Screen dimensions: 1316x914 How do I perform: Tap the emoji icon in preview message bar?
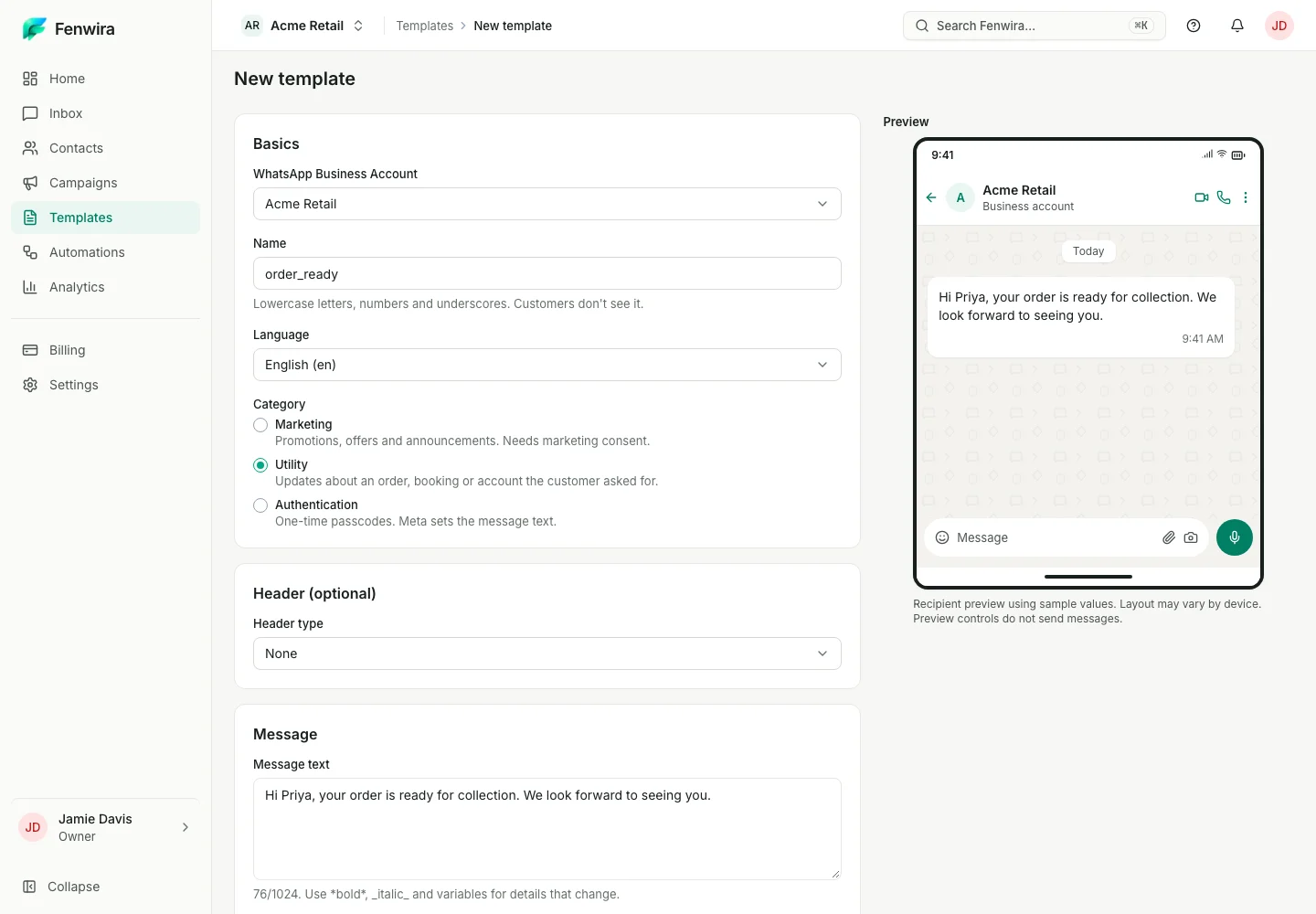(x=942, y=537)
